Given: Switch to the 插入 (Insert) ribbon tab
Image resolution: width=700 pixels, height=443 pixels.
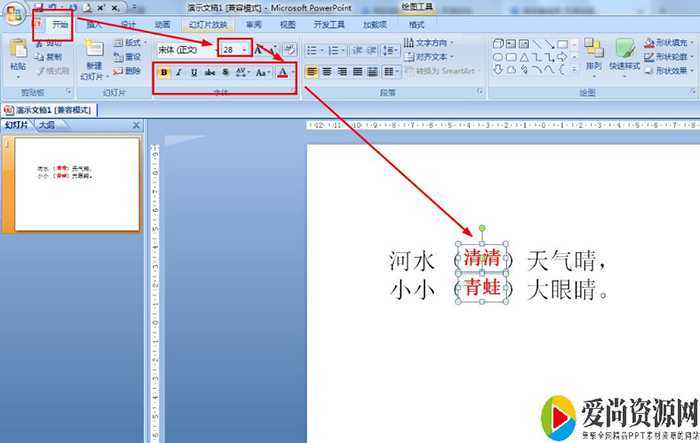Looking at the screenshot, I should click(x=93, y=24).
